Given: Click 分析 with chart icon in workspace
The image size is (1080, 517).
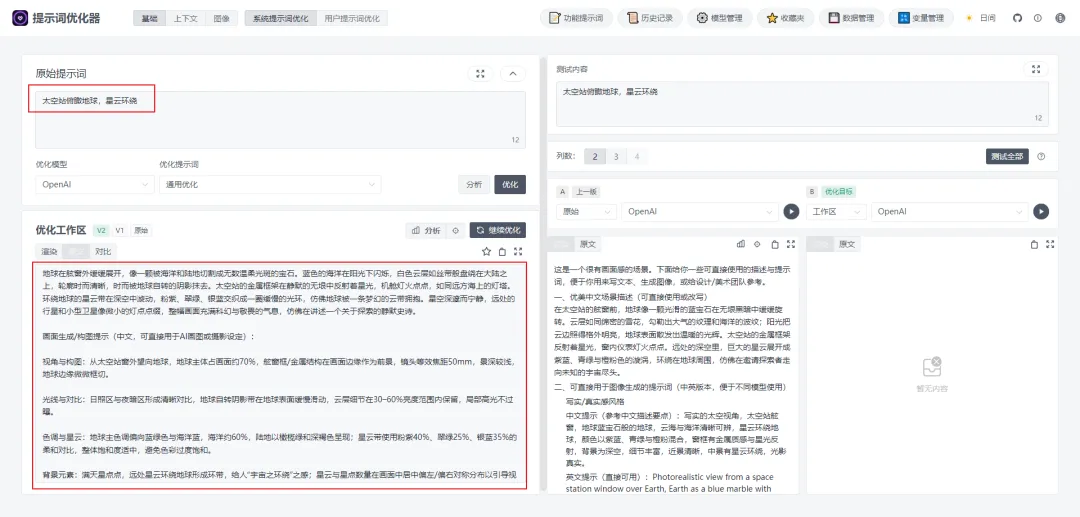Looking at the screenshot, I should [426, 231].
